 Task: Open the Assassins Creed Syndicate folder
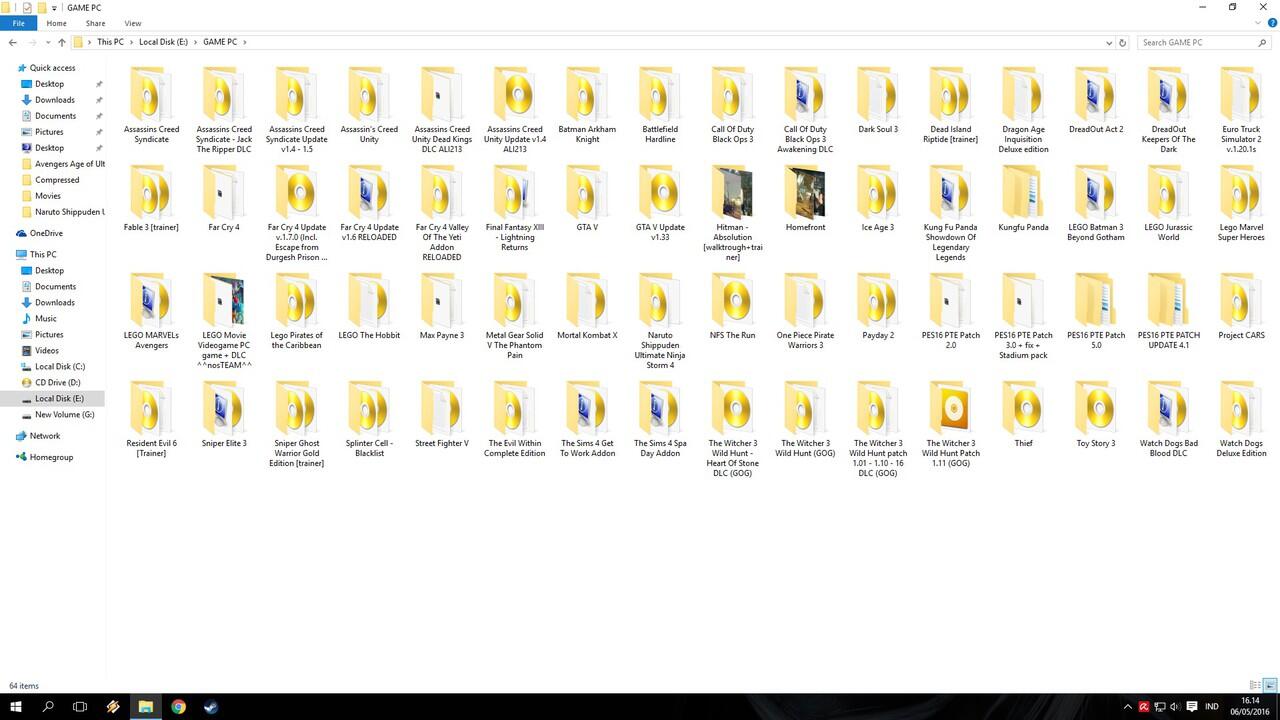151,105
